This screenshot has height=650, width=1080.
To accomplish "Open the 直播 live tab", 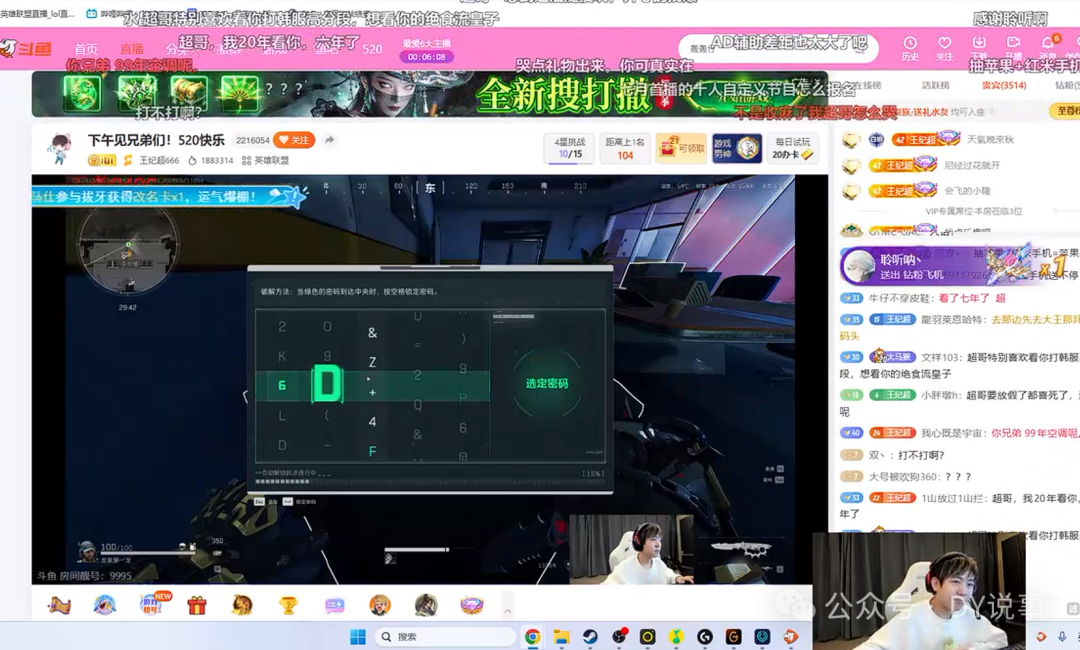I will tap(132, 49).
